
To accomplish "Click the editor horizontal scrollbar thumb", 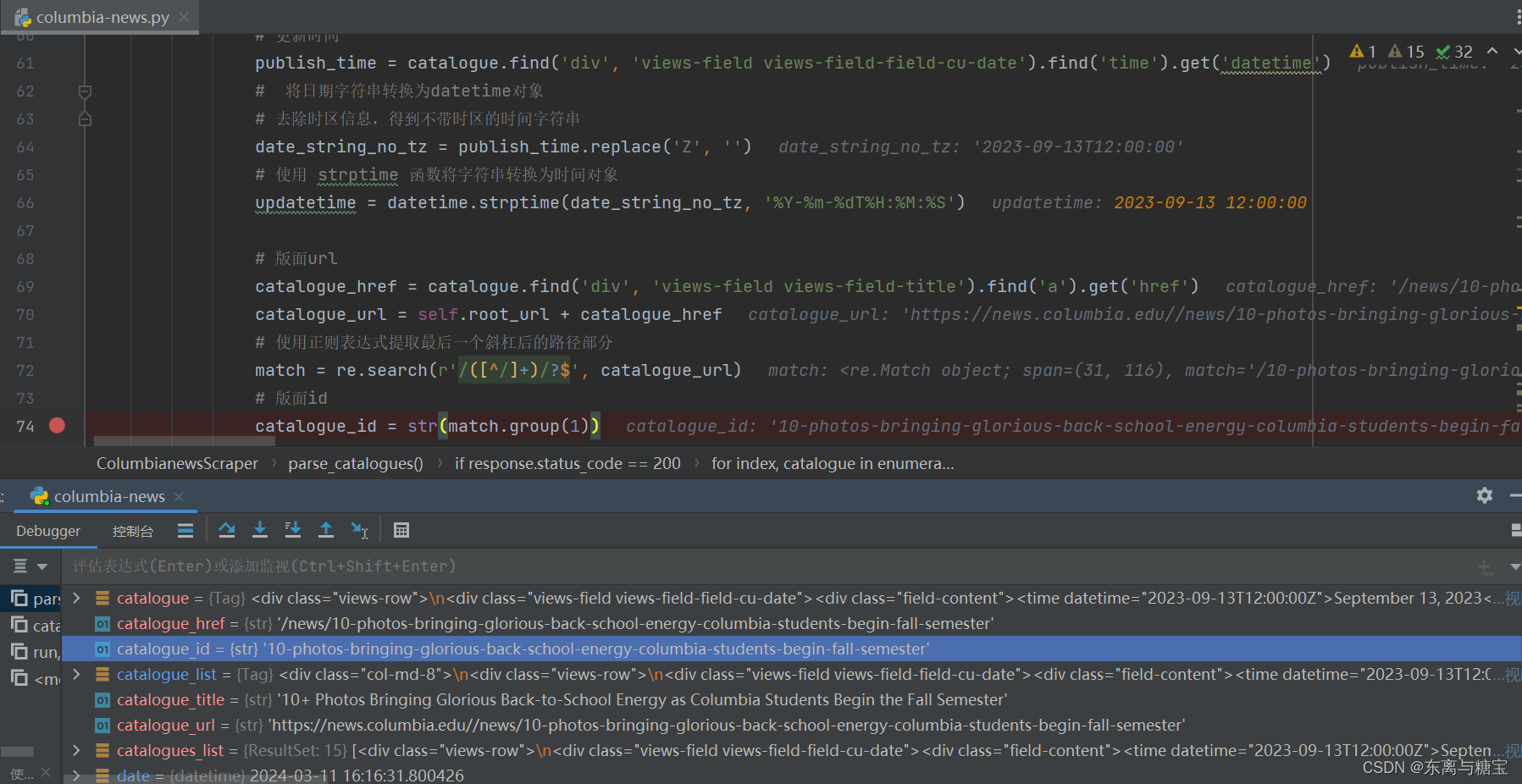I will (184, 441).
